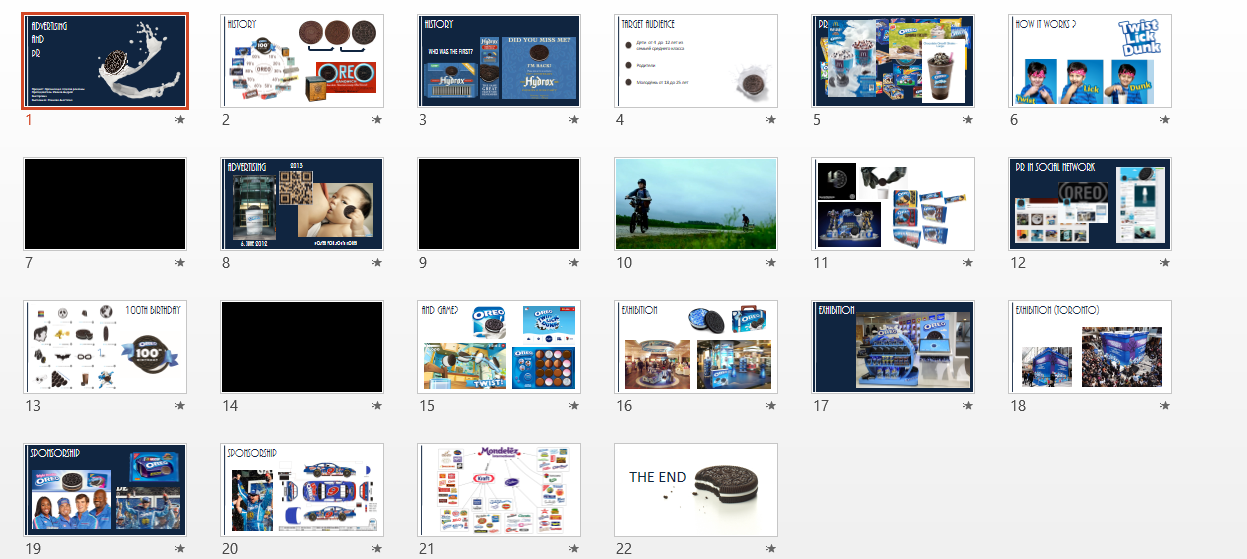1247x559 pixels.
Task: Click the transition star under slide 7
Action: coord(180,263)
